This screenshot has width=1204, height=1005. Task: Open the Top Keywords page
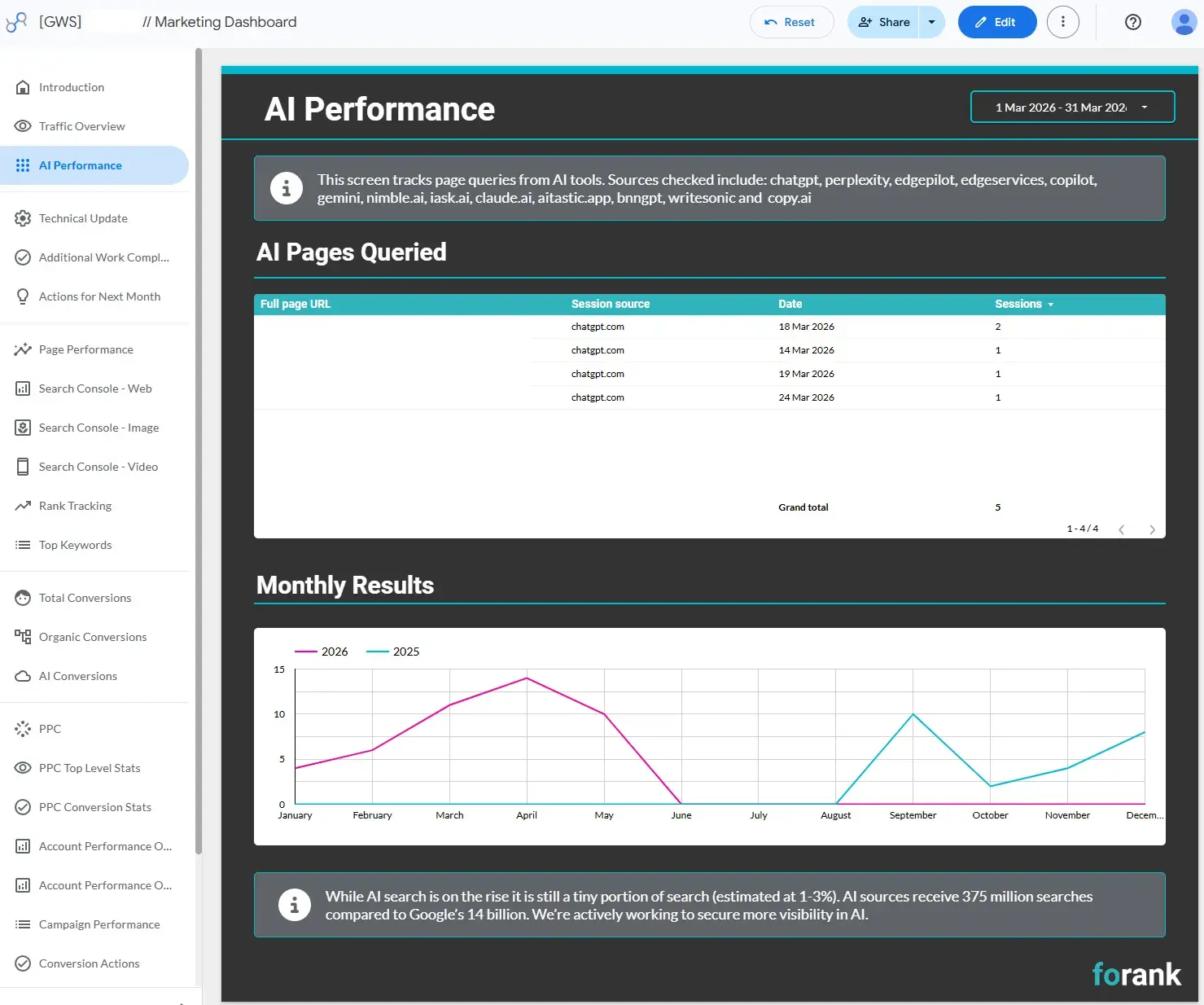94,545
